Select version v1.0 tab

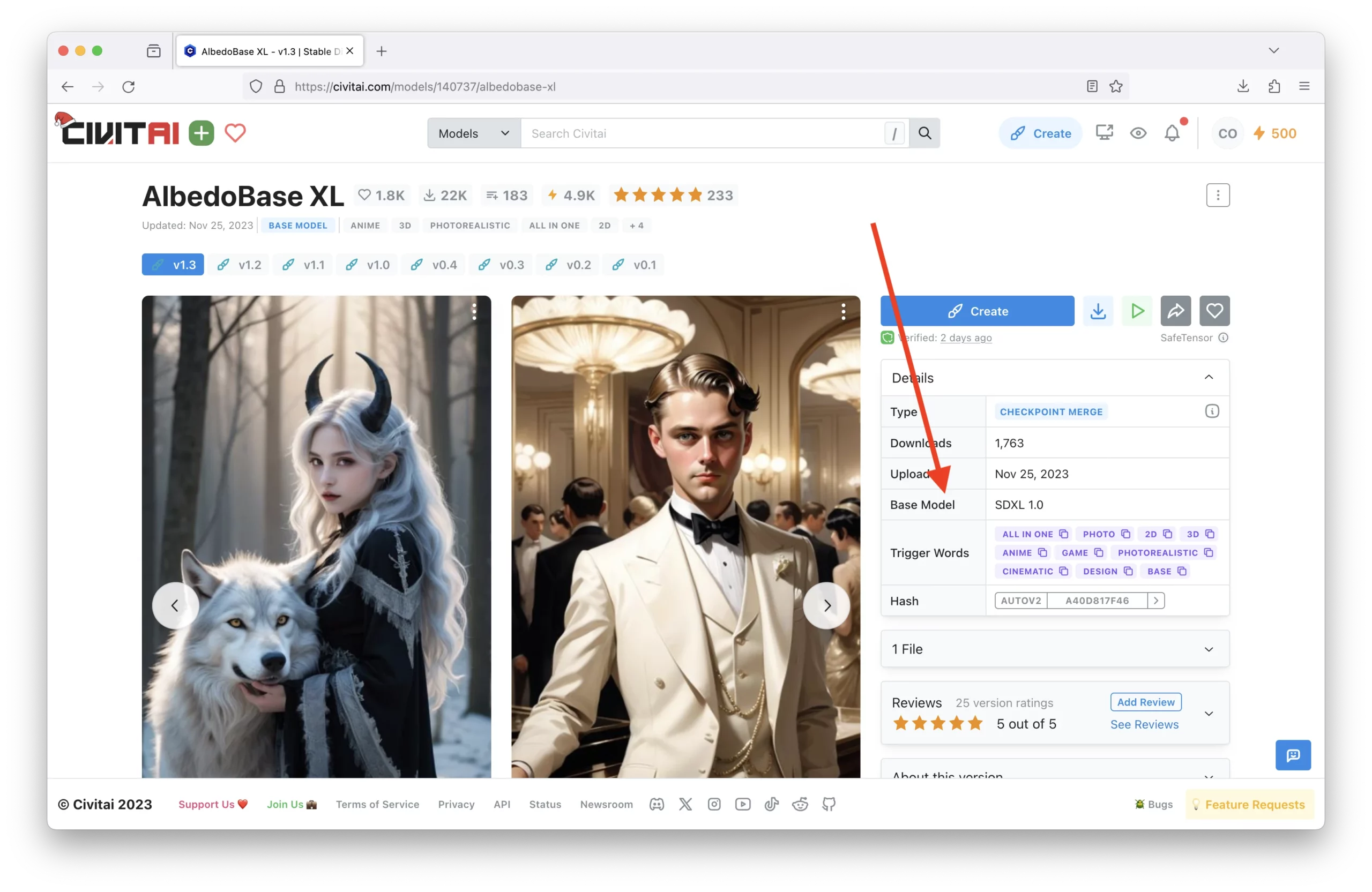pyautogui.click(x=367, y=265)
